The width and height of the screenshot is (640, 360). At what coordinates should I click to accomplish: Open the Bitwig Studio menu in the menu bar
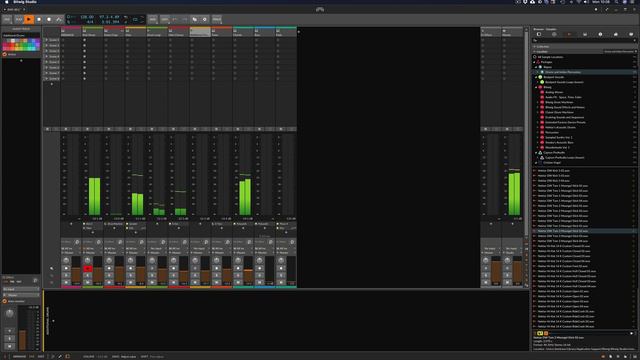[x=25, y=2]
